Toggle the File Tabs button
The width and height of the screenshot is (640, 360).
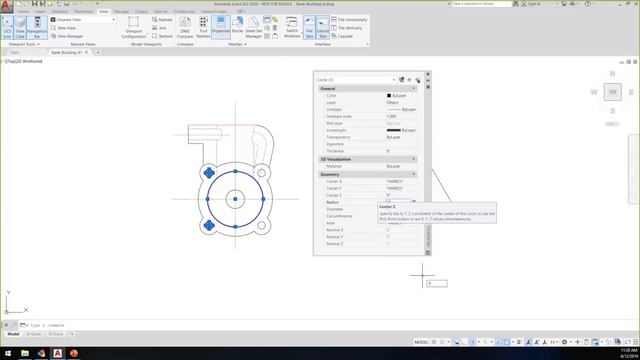coord(309,28)
